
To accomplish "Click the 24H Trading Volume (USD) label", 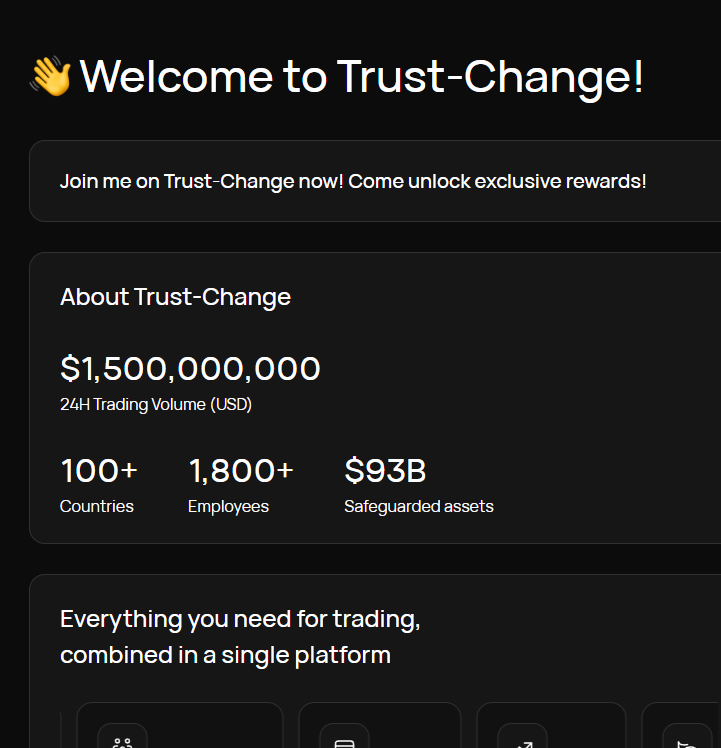I will [156, 405].
